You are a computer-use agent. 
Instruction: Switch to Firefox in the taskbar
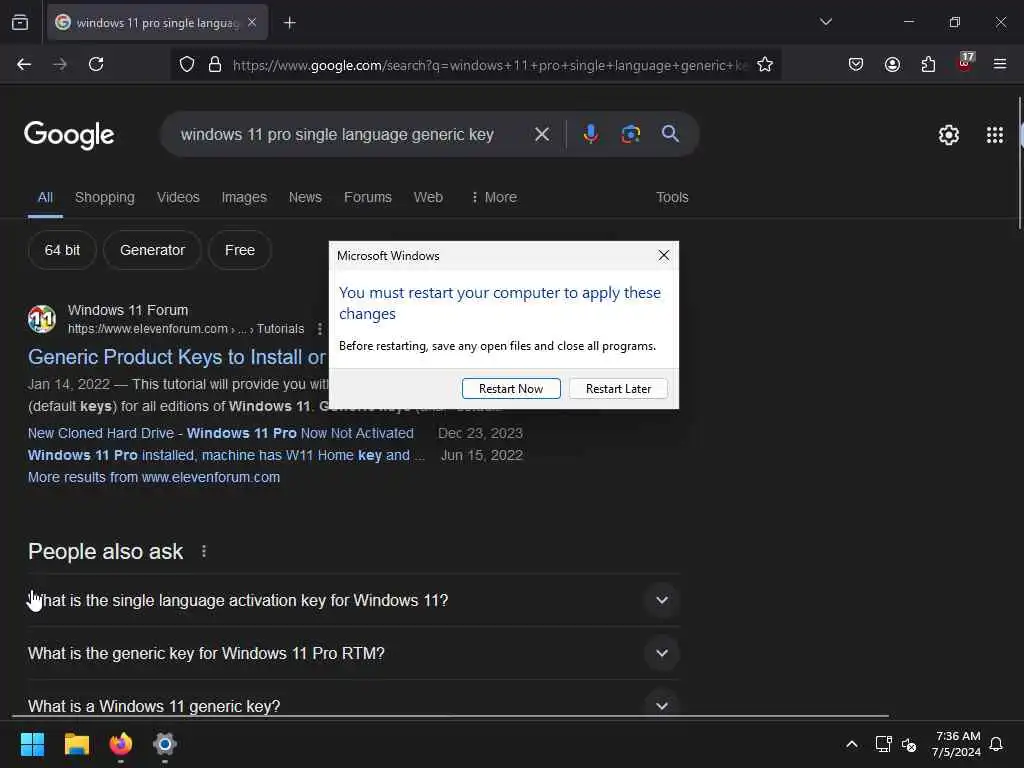[x=121, y=744]
